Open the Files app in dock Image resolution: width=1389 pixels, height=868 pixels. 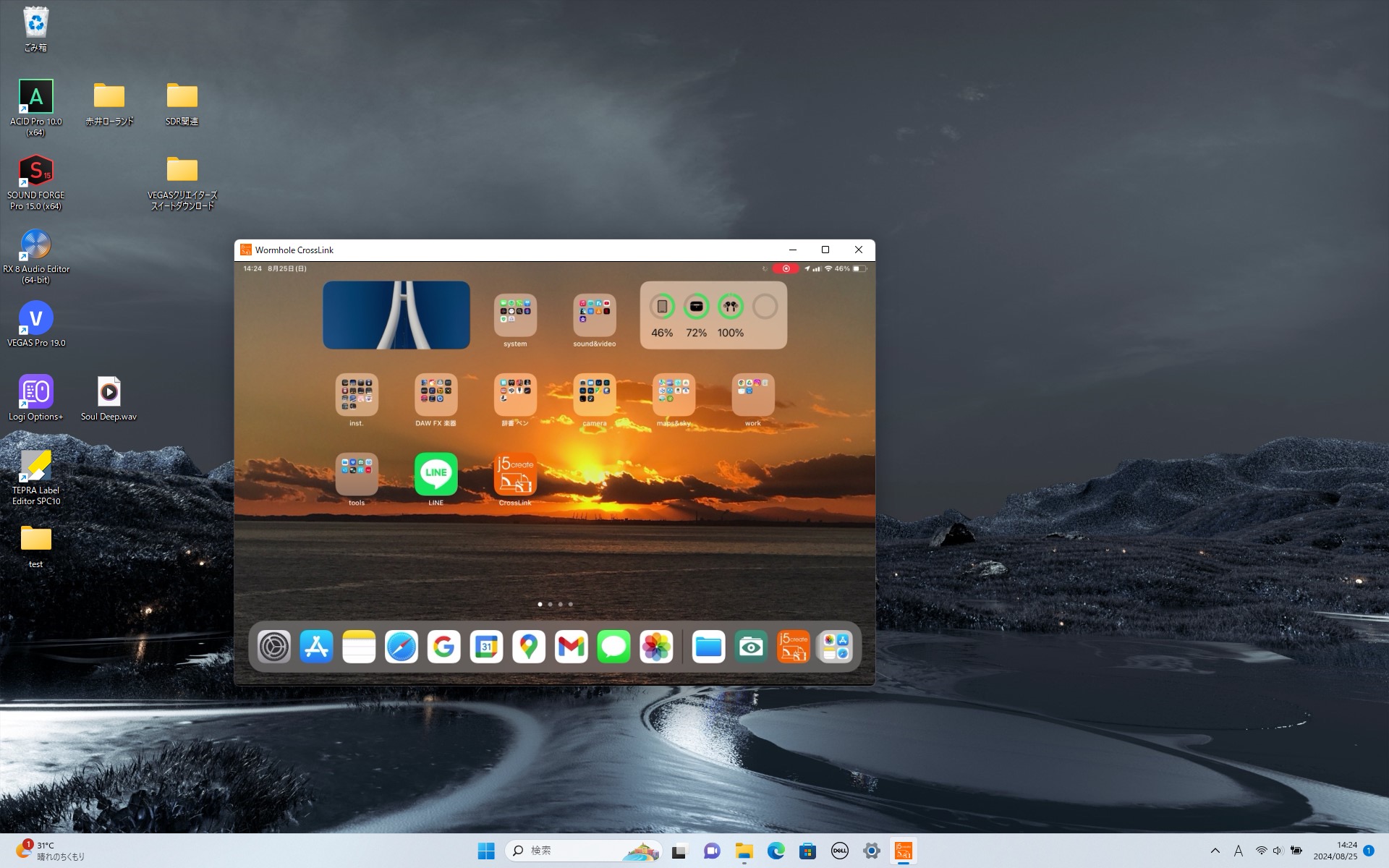click(x=708, y=647)
